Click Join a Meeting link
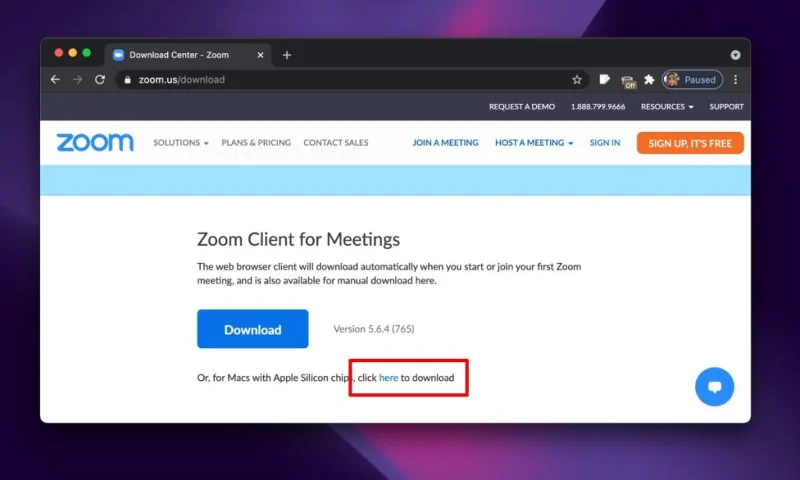Viewport: 800px width, 480px height. pyautogui.click(x=445, y=143)
